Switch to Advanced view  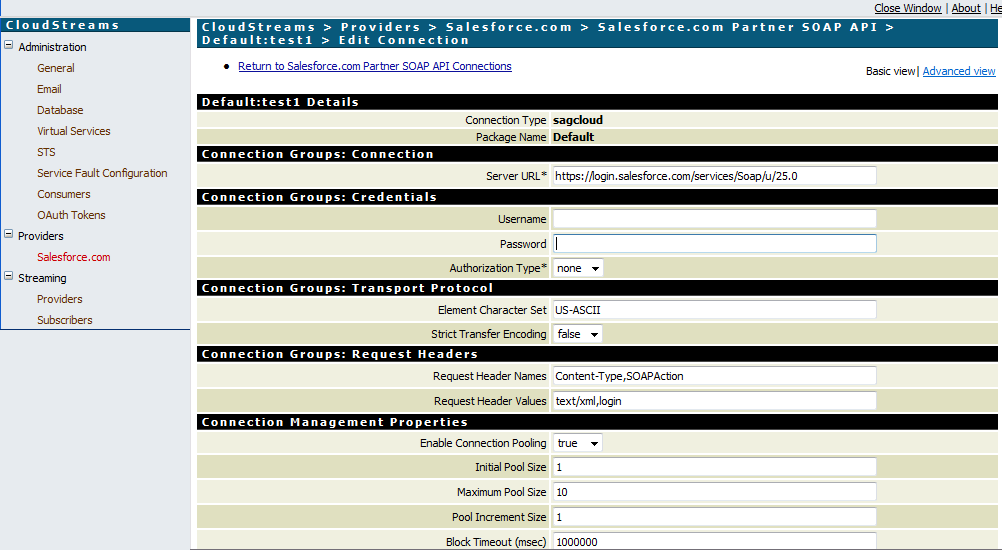point(959,71)
